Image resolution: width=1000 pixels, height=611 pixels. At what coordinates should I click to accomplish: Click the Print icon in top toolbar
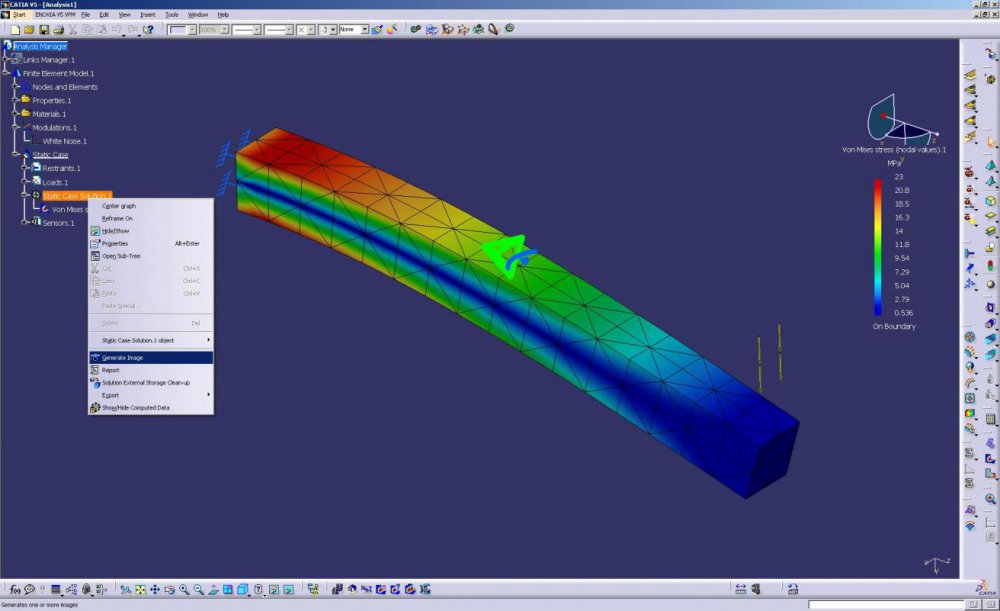(58, 30)
